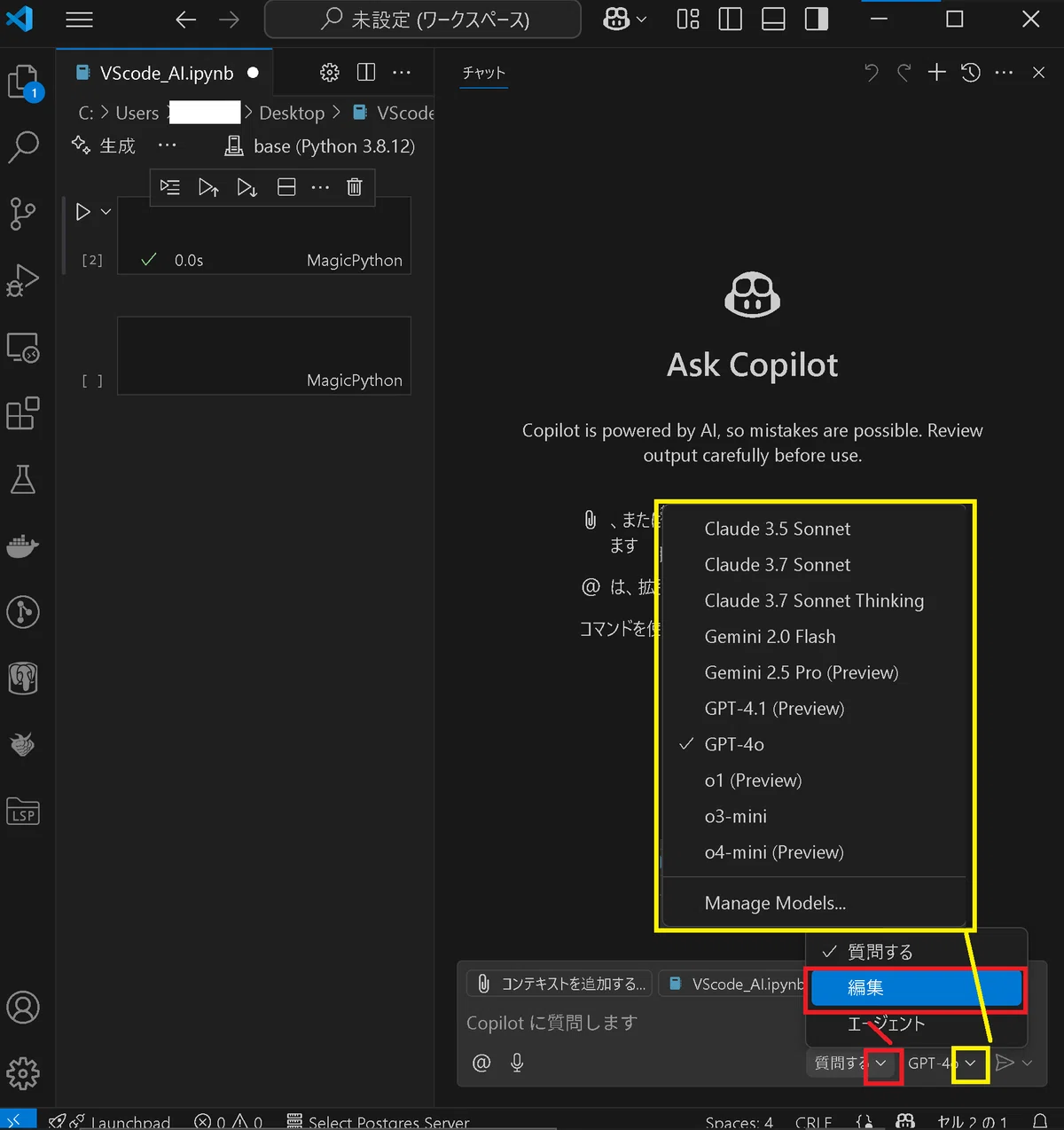
Task: Show chat history clock icon
Action: tap(971, 73)
